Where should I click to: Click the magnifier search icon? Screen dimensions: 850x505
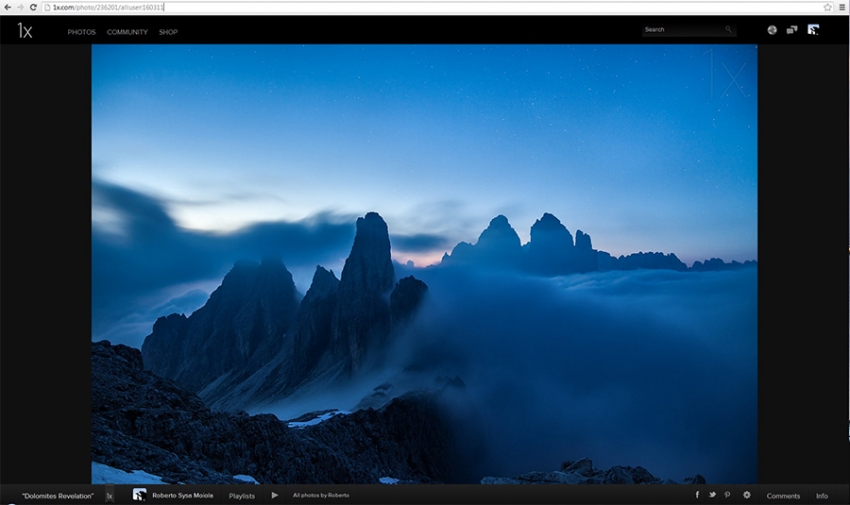[728, 30]
